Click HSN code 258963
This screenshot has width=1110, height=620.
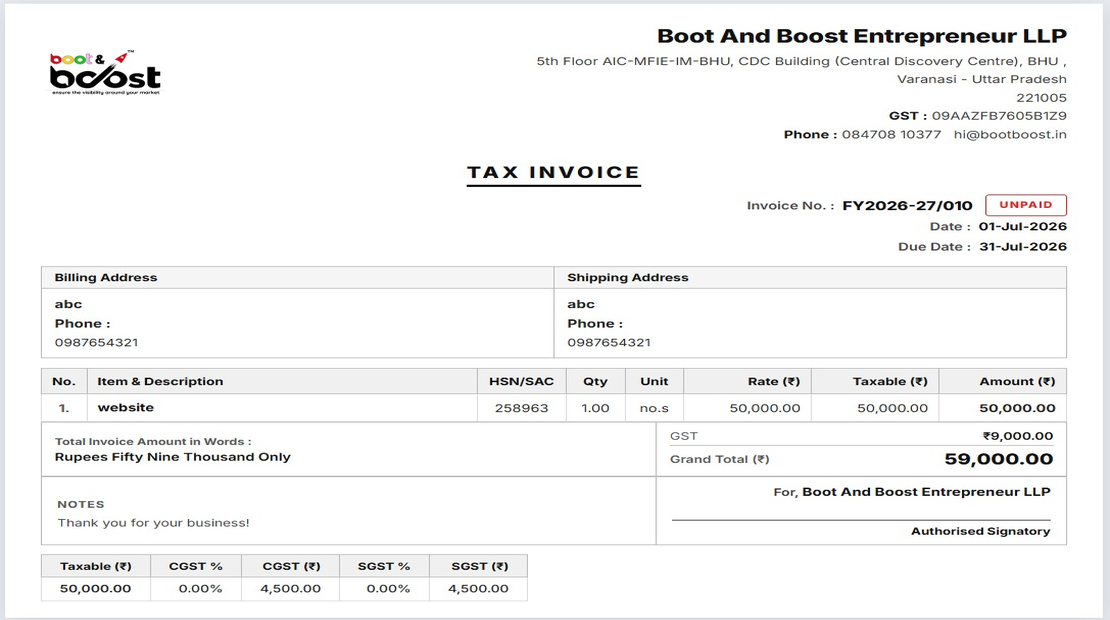[522, 408]
